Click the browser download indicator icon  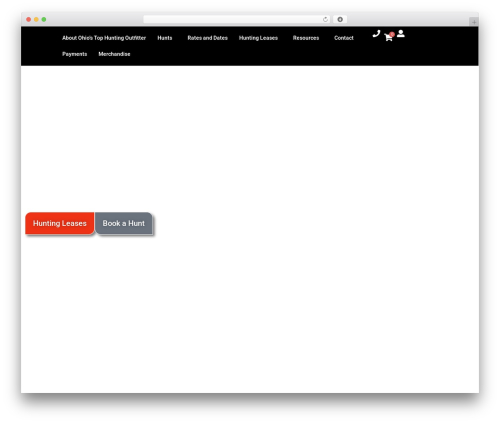coord(340,19)
